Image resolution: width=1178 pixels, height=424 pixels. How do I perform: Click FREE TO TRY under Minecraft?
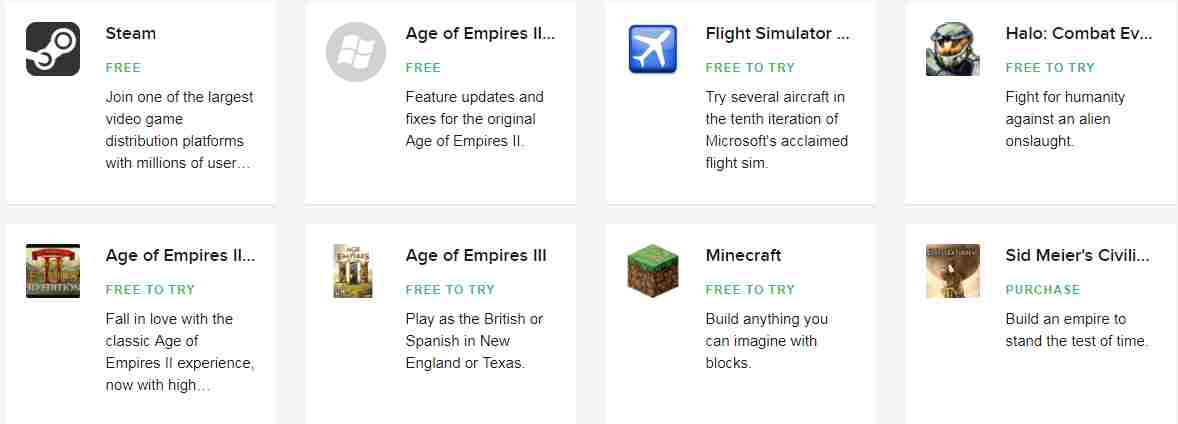(x=750, y=289)
